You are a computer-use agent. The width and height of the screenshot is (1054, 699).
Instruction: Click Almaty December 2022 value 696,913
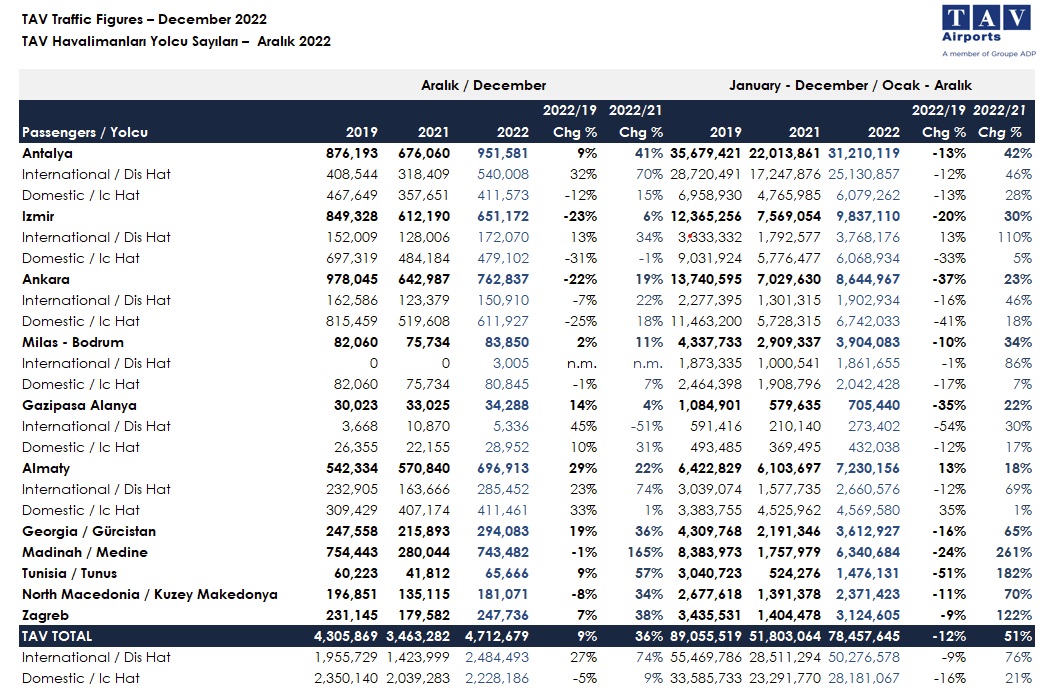pyautogui.click(x=503, y=468)
